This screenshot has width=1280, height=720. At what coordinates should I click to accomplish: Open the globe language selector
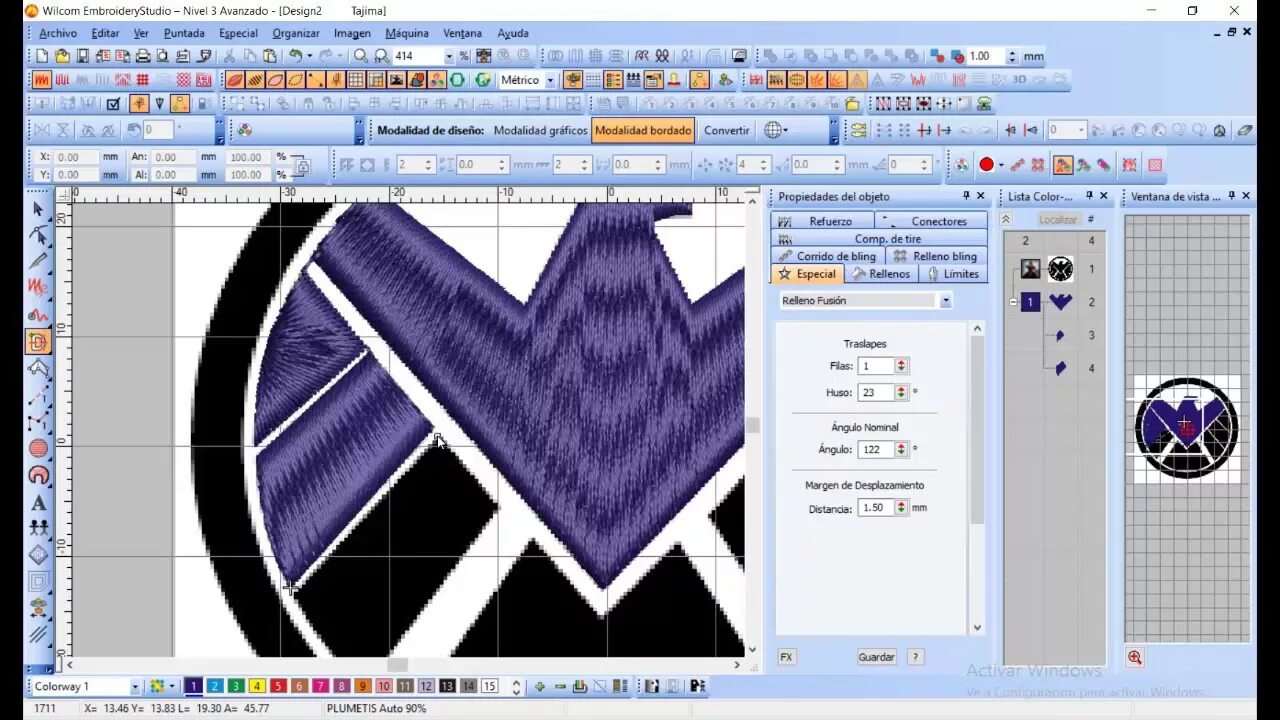click(775, 130)
